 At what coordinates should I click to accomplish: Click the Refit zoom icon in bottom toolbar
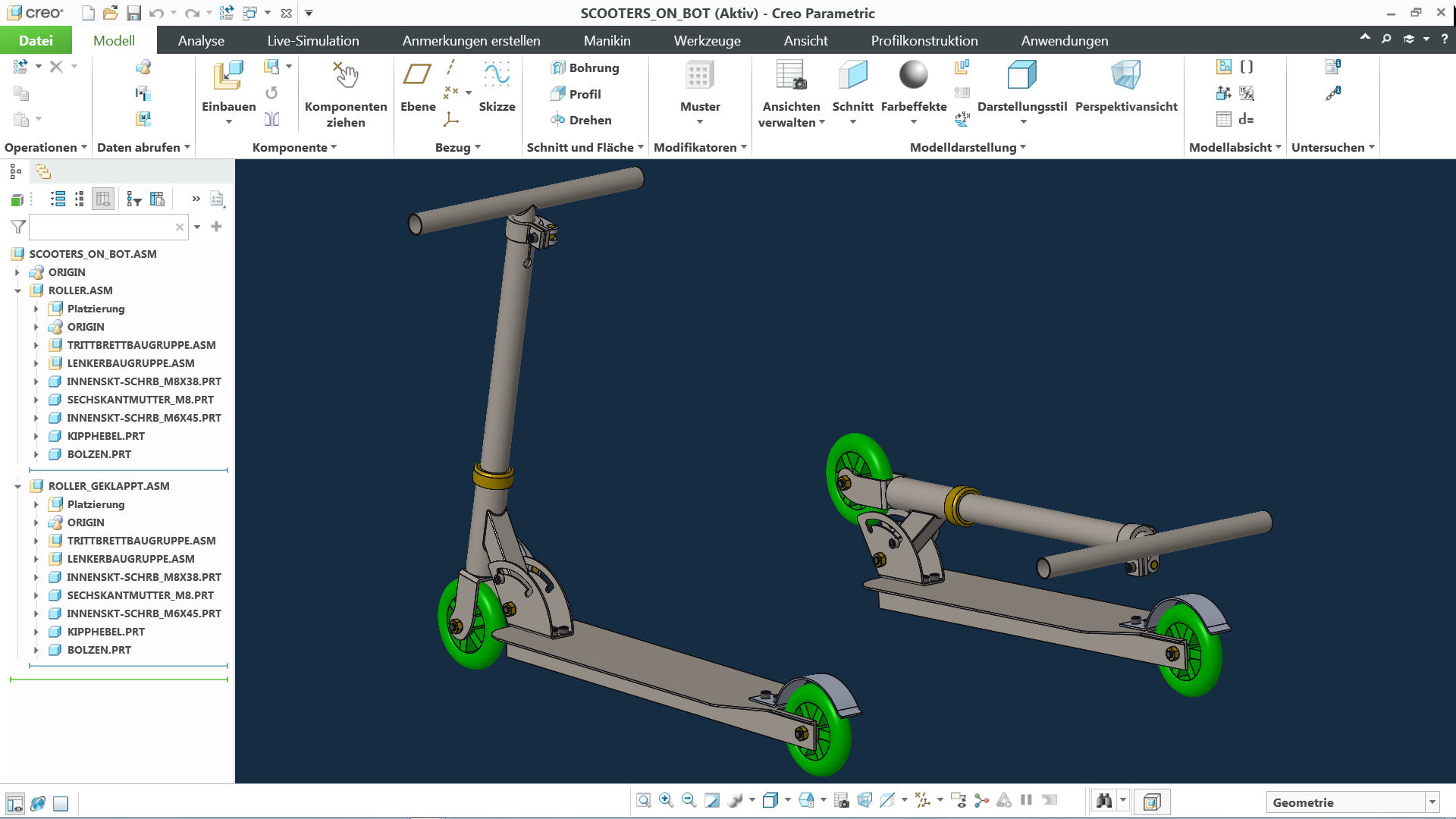pos(643,800)
